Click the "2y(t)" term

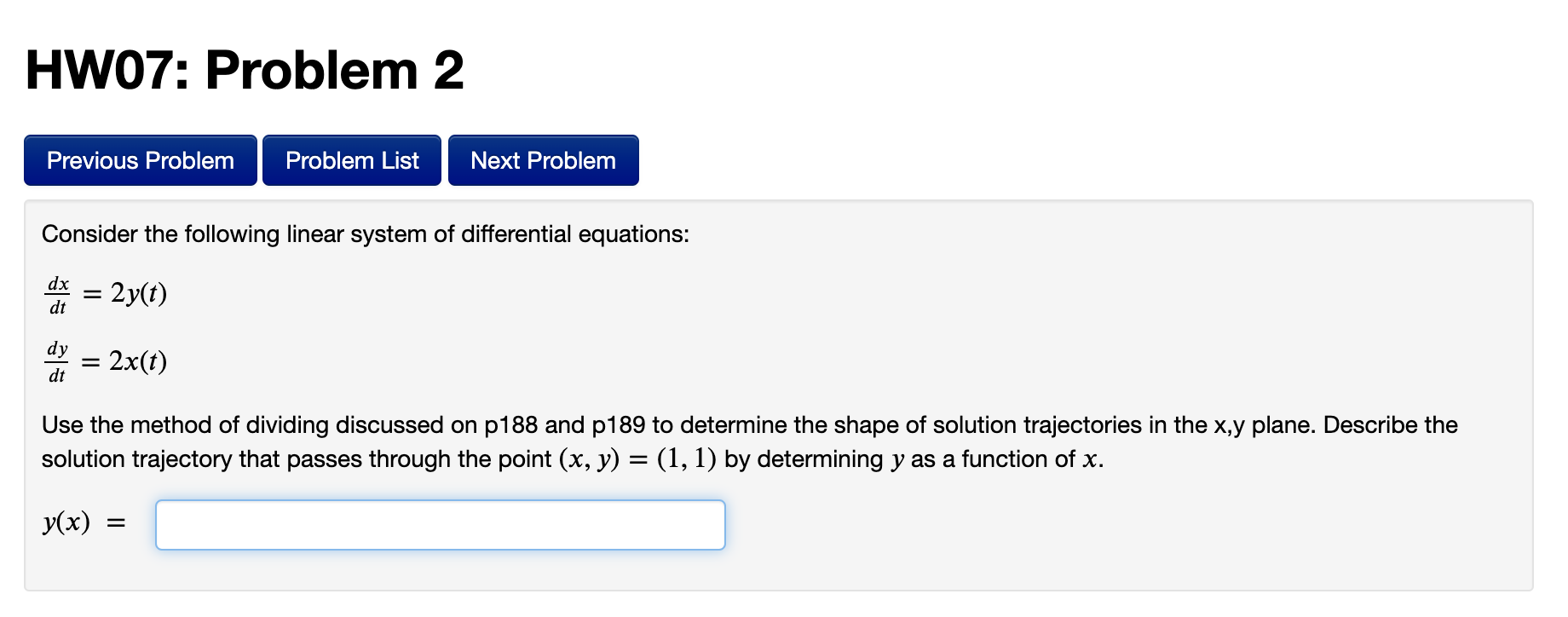[138, 294]
